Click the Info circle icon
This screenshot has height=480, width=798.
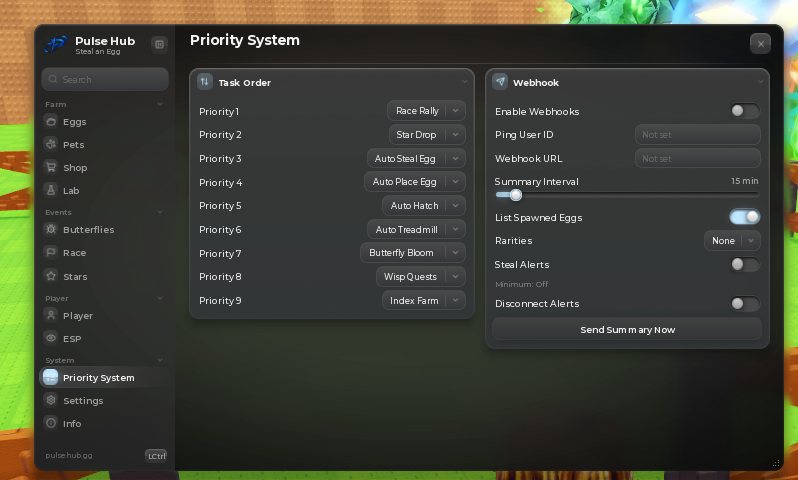coord(51,423)
